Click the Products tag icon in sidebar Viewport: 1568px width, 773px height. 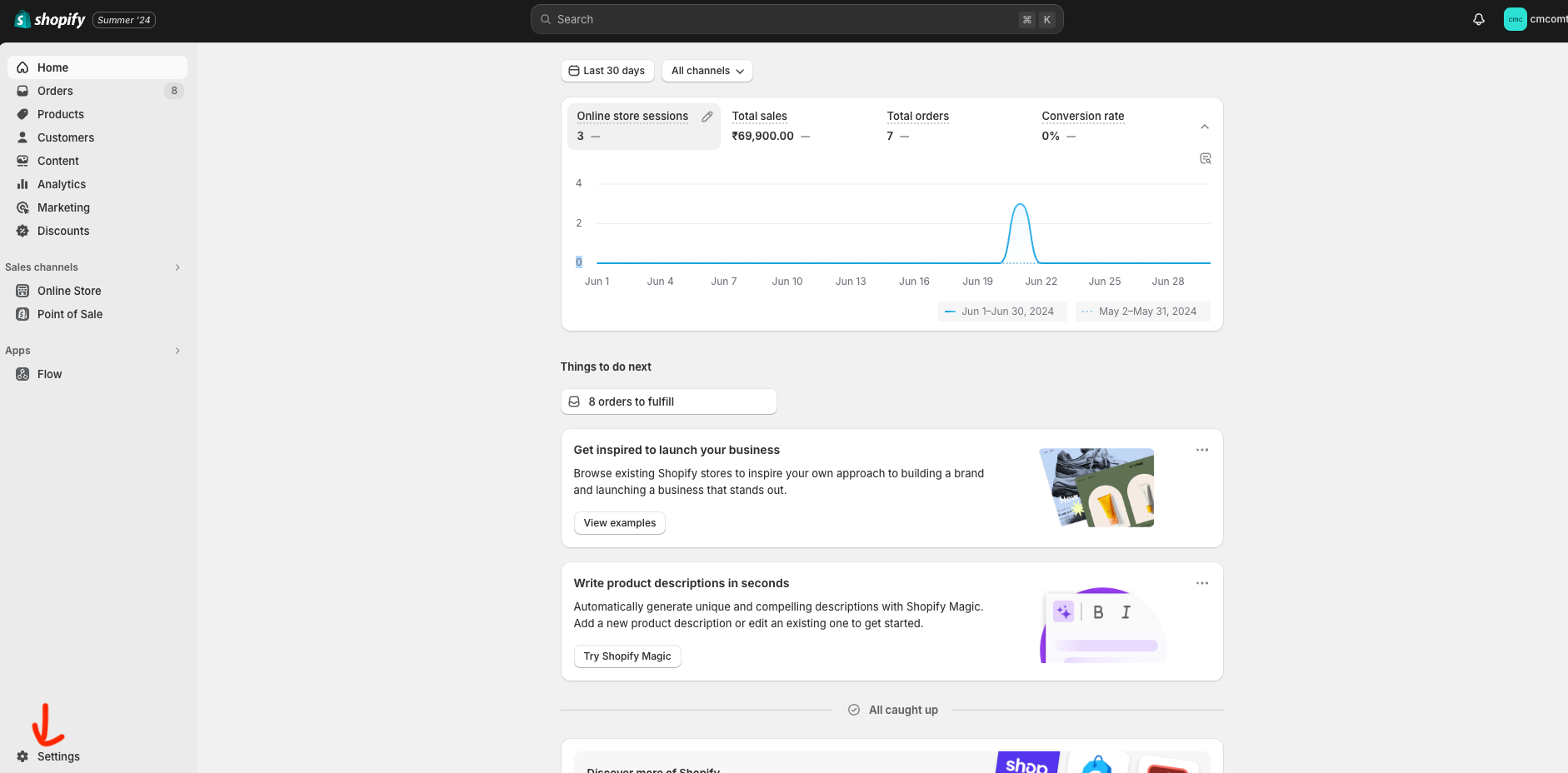[22, 114]
